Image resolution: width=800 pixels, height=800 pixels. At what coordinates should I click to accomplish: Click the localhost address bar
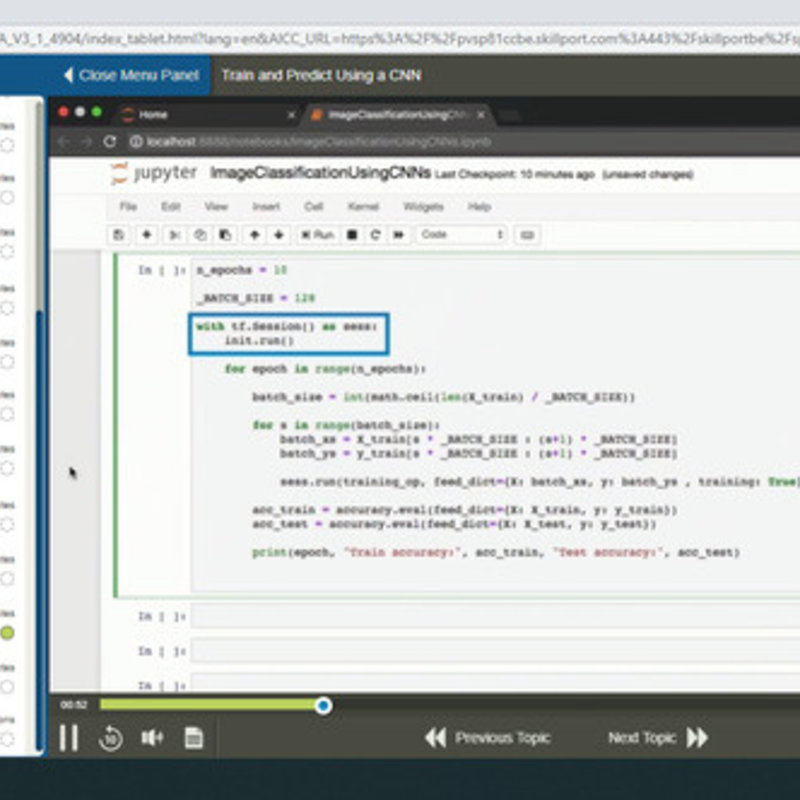319,141
